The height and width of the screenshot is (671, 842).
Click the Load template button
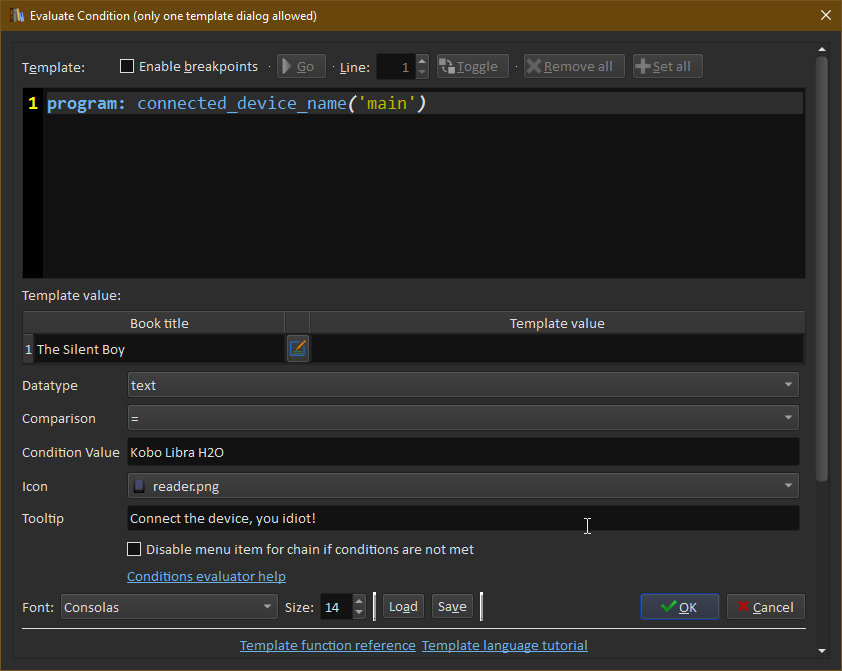click(403, 607)
